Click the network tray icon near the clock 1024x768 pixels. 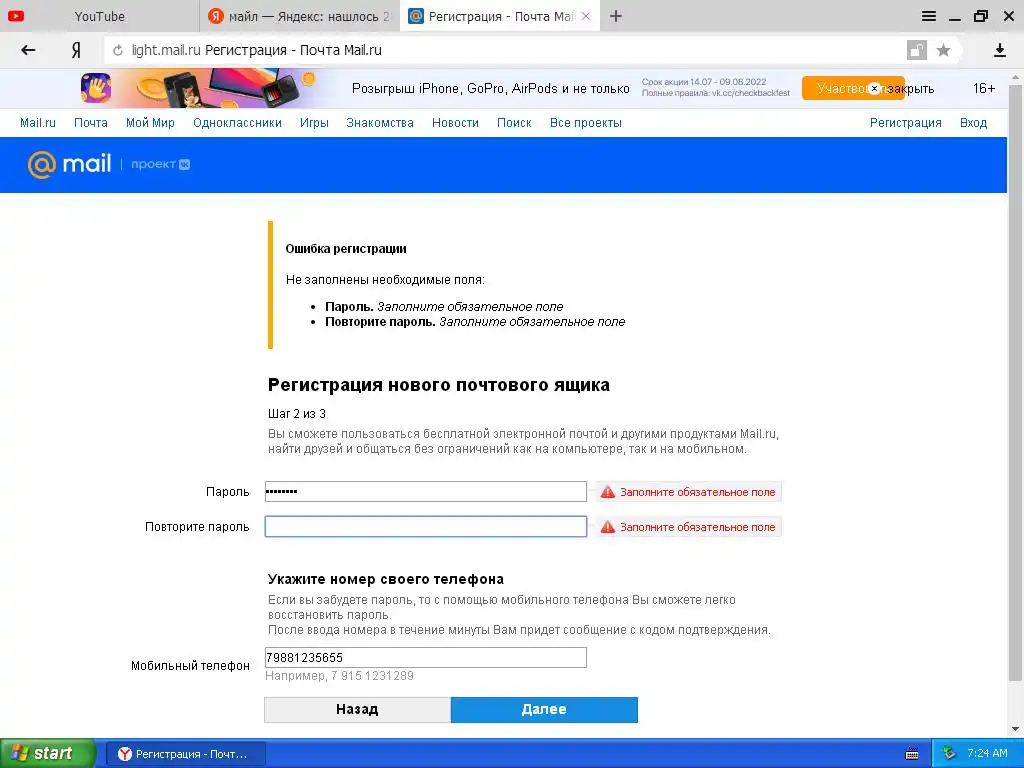(x=950, y=754)
